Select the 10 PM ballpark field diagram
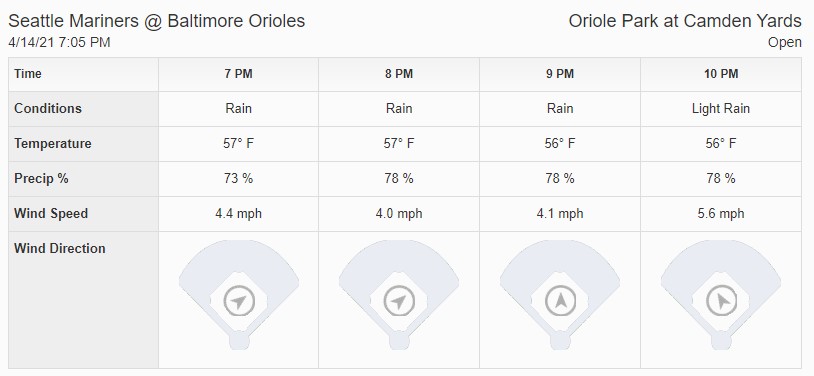This screenshot has height=376, width=814. [x=721, y=294]
